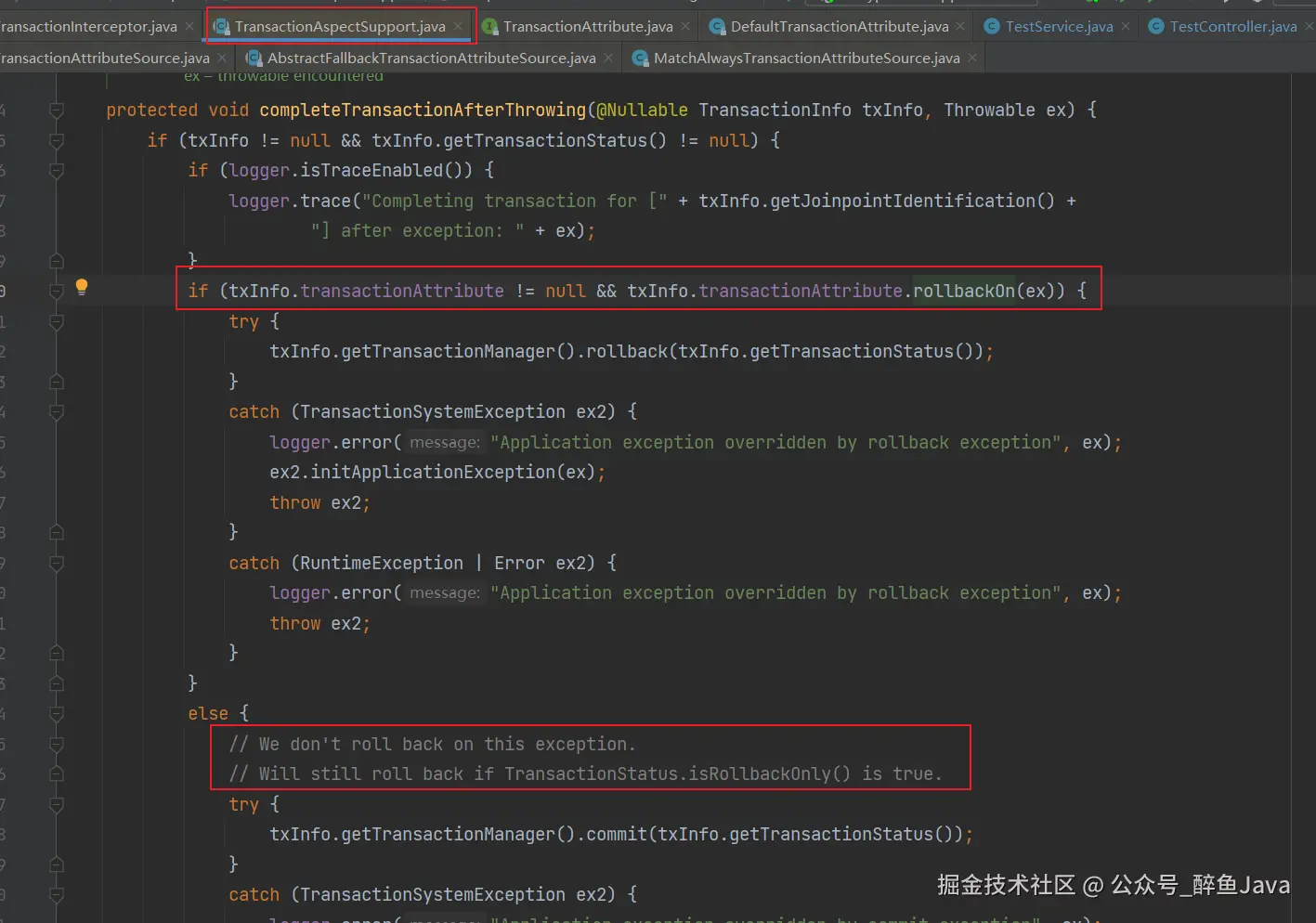Open the TestController.java editor tab

(1233, 27)
